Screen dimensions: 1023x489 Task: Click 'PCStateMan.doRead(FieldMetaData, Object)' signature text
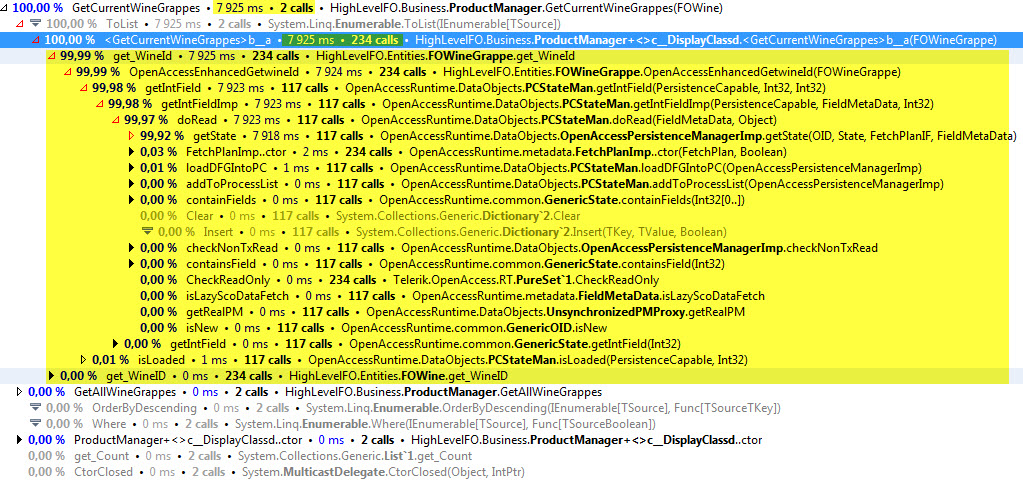tap(568, 120)
